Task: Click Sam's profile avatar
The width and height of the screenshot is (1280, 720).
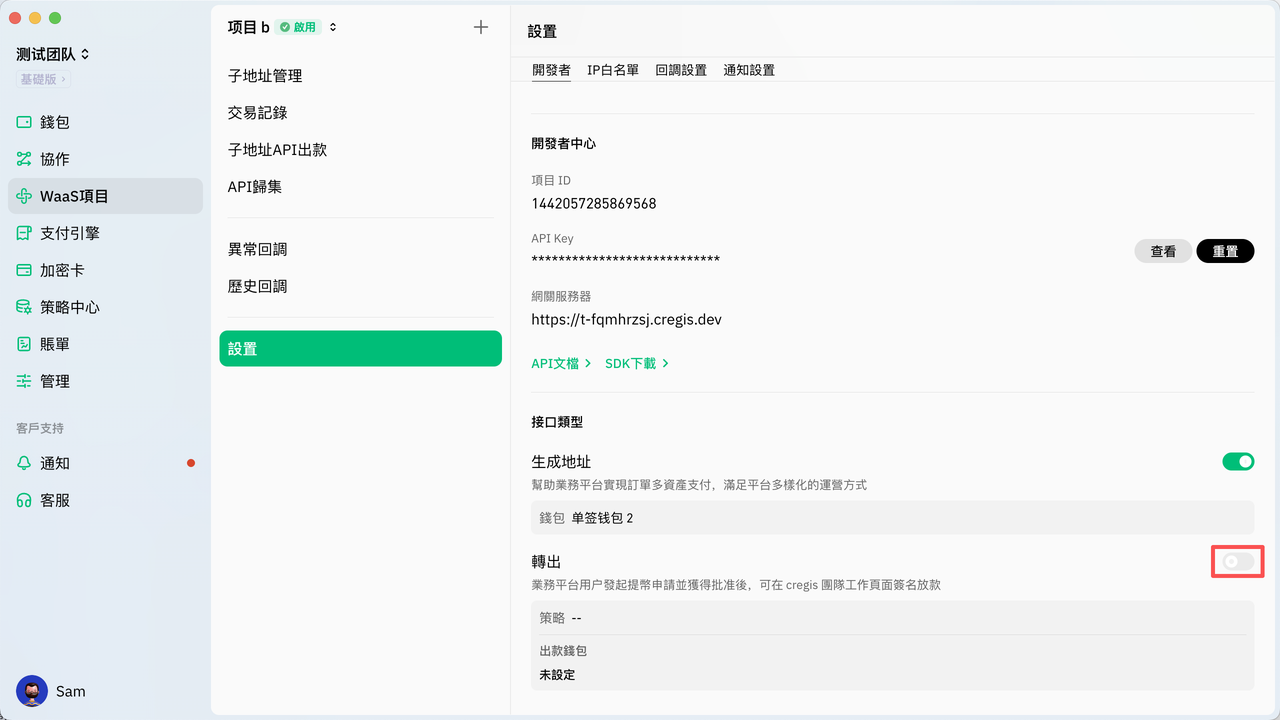Action: coord(32,691)
